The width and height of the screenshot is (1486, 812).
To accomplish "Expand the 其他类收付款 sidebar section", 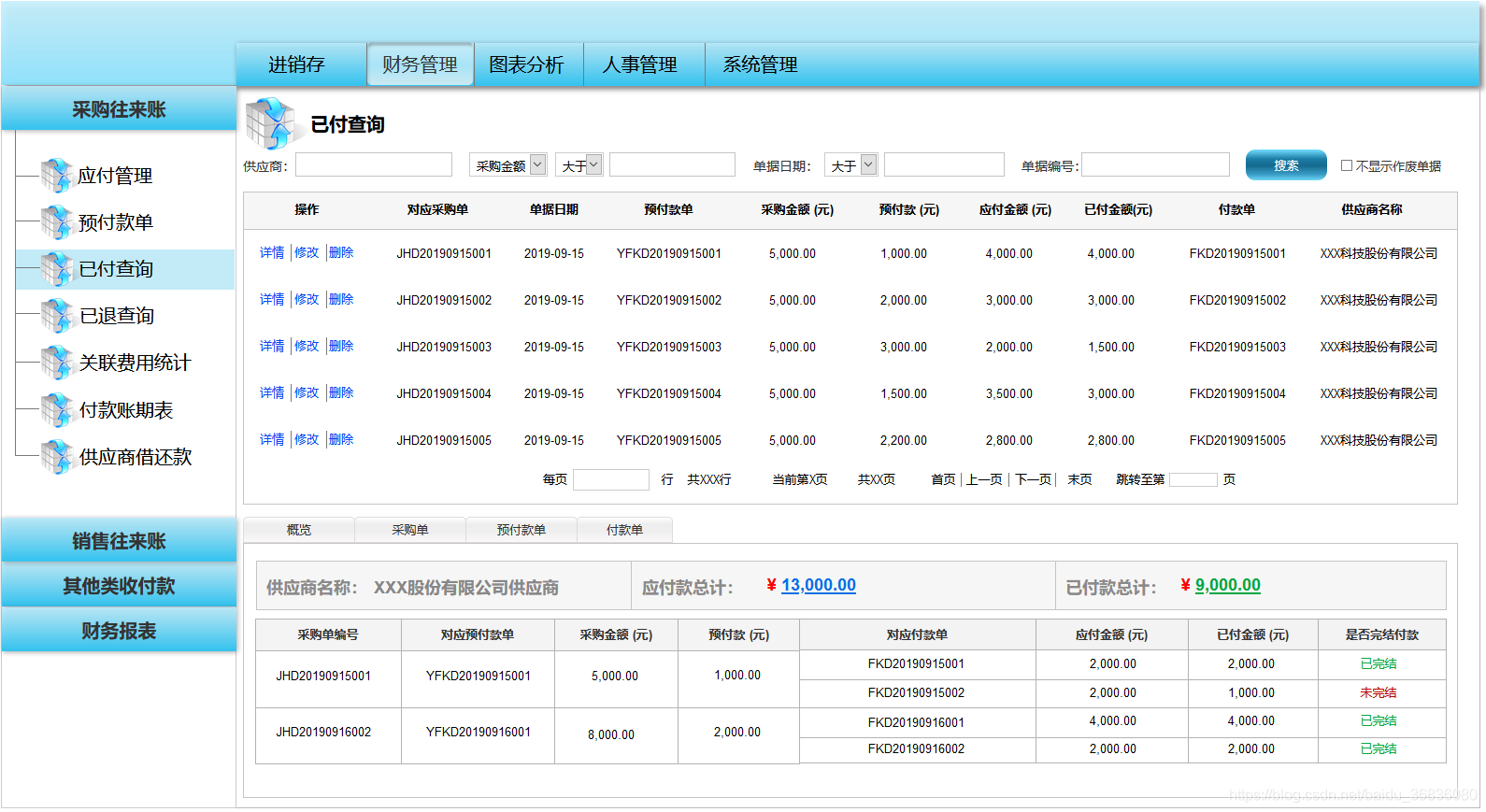I will pyautogui.click(x=119, y=586).
